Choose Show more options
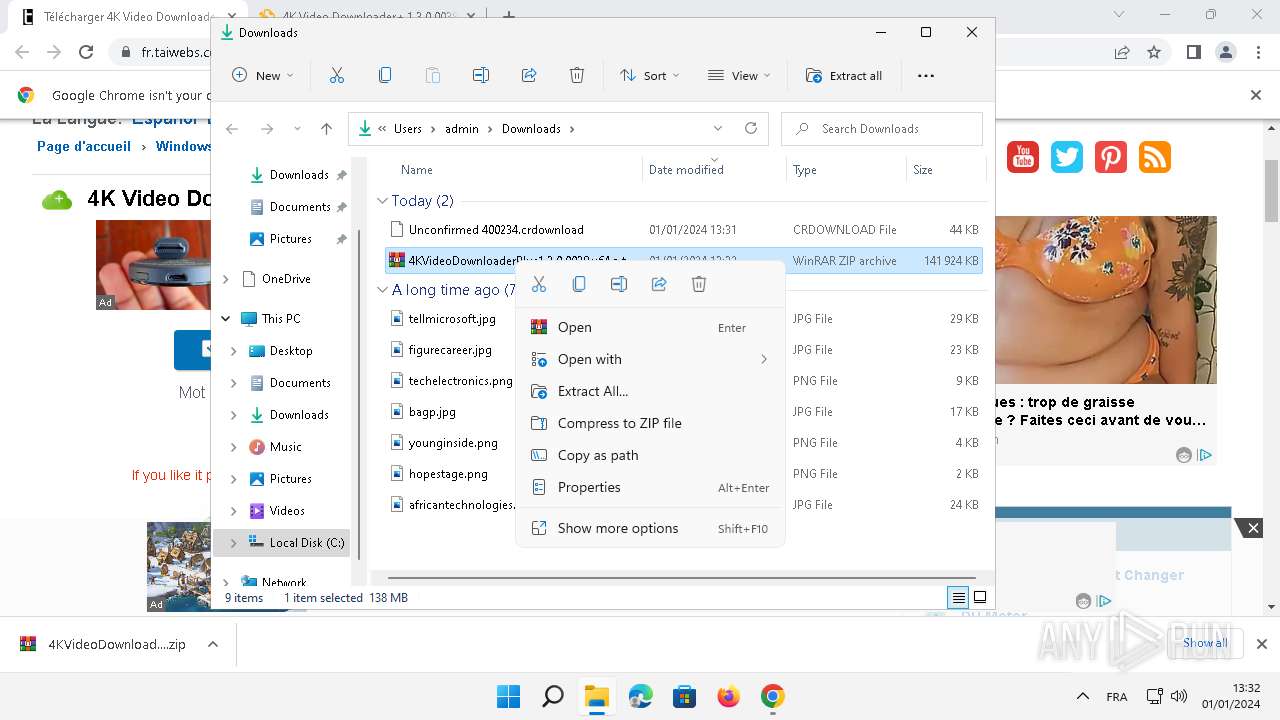 tap(650, 528)
